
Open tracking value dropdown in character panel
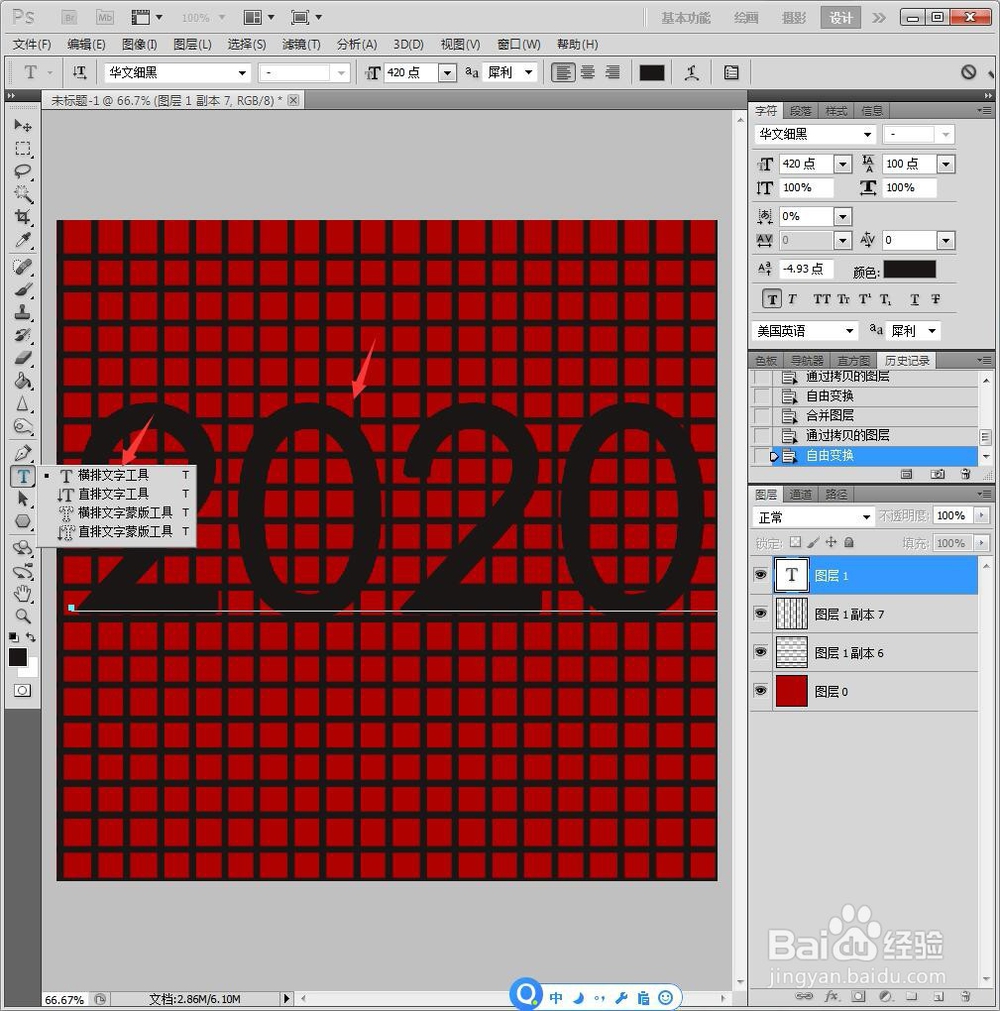(x=946, y=240)
